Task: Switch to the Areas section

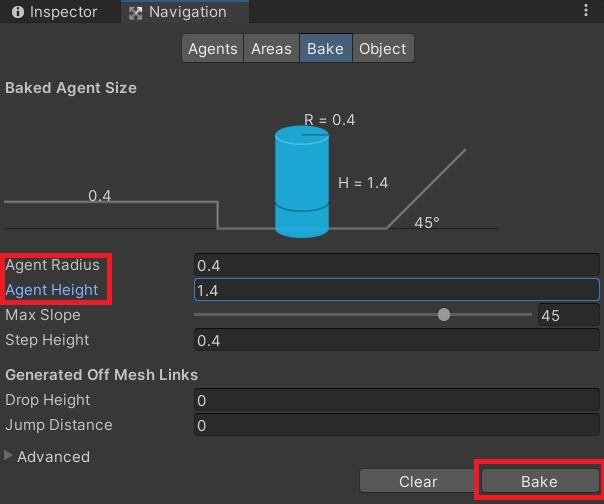Action: click(271, 49)
